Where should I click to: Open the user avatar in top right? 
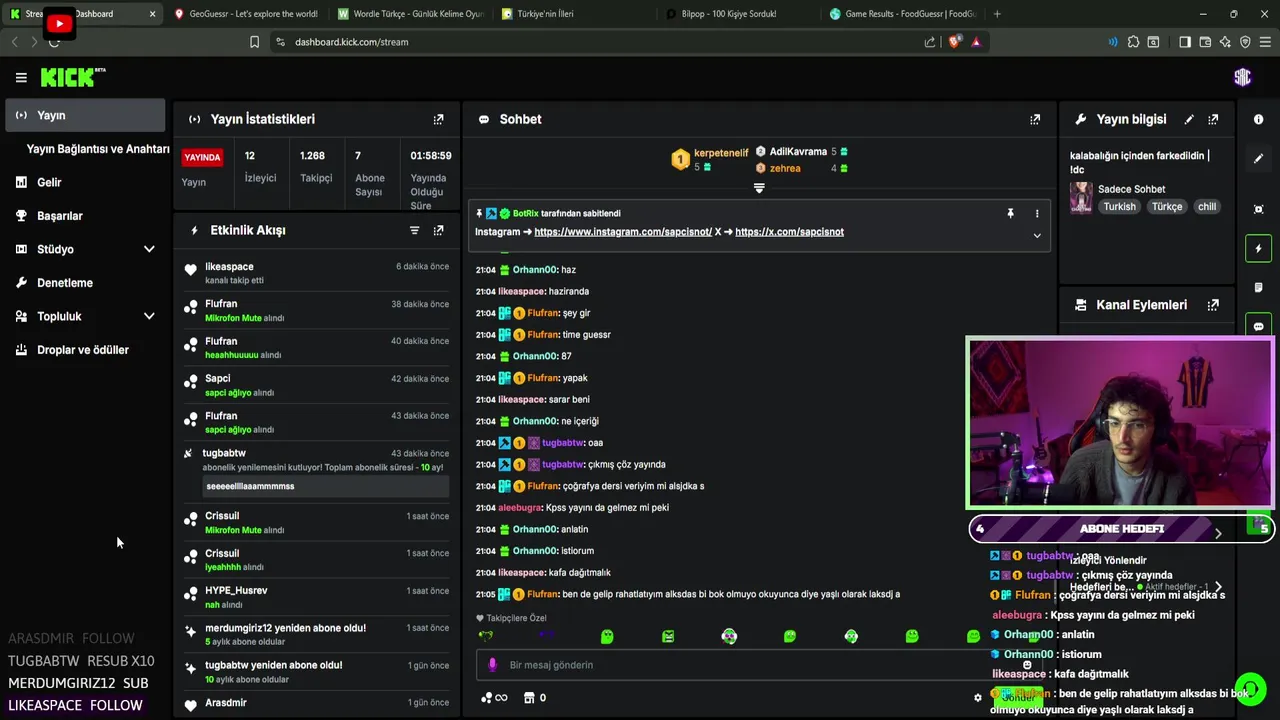click(1242, 78)
